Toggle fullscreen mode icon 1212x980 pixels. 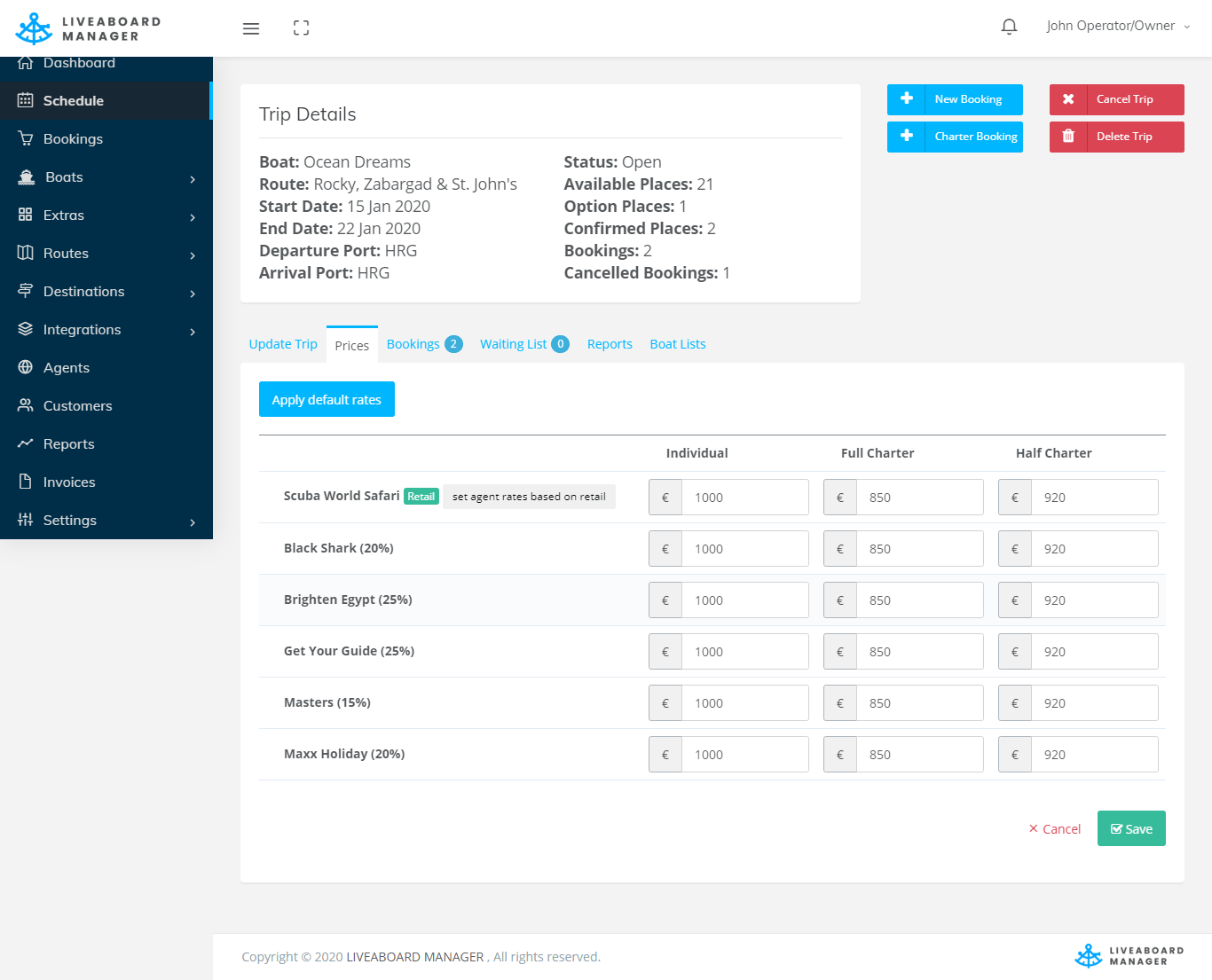point(301,28)
